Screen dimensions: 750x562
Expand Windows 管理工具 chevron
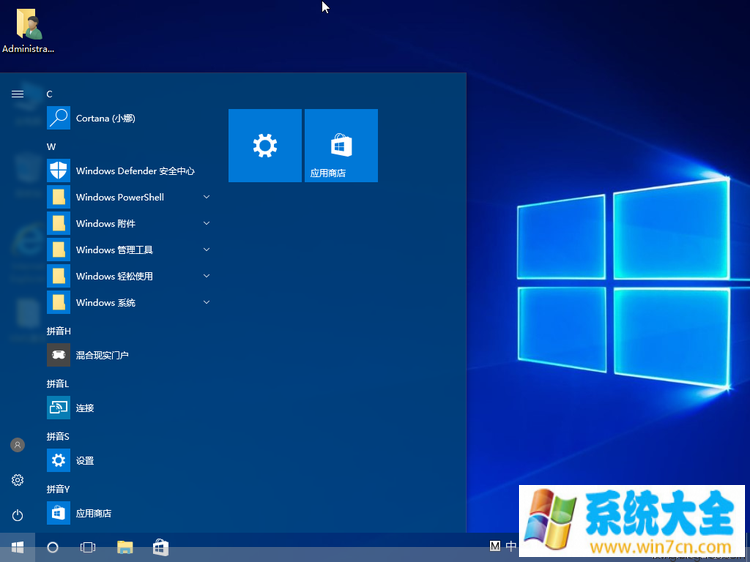tap(207, 250)
